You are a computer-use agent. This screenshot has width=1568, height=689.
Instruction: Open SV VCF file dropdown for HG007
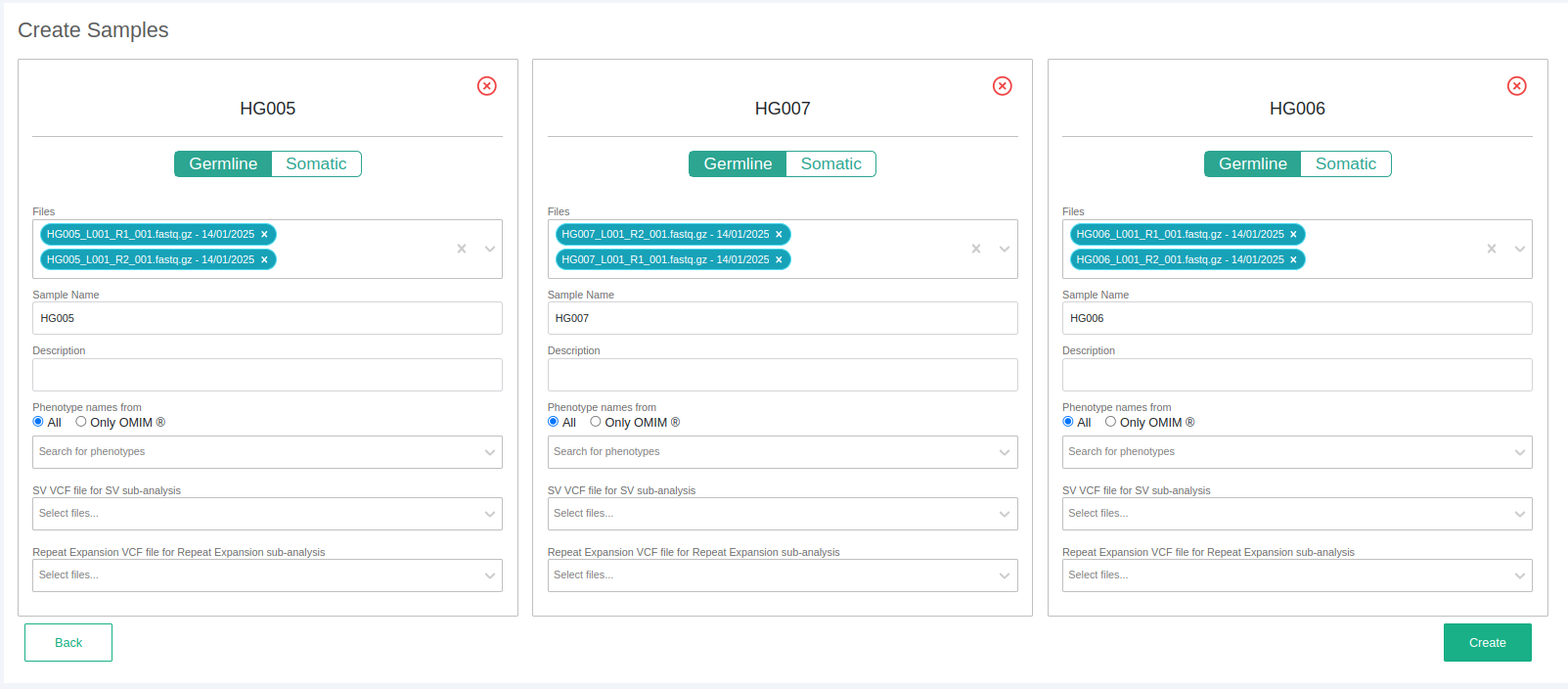(1004, 514)
